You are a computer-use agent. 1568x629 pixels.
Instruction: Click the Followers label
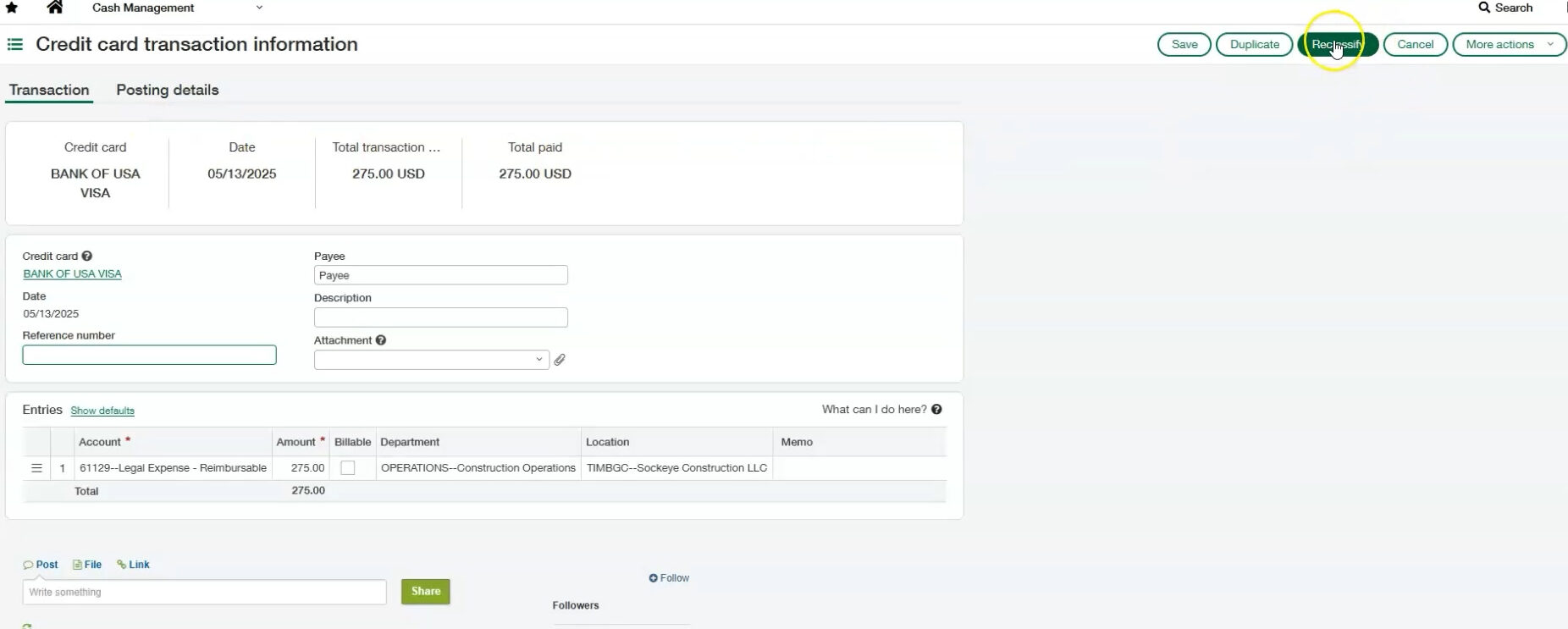point(576,605)
